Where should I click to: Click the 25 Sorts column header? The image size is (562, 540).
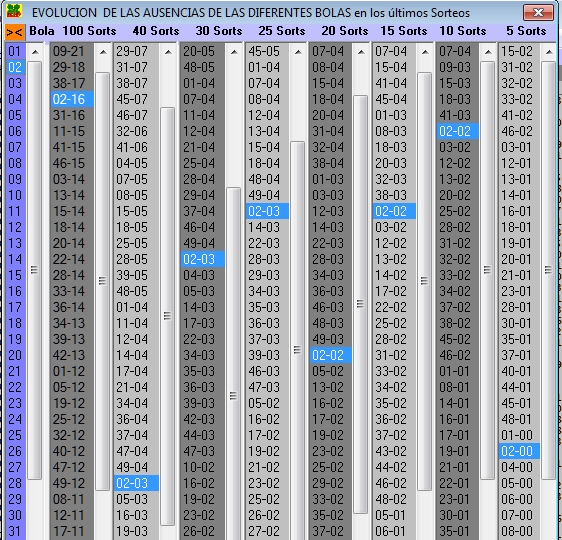pyautogui.click(x=282, y=31)
